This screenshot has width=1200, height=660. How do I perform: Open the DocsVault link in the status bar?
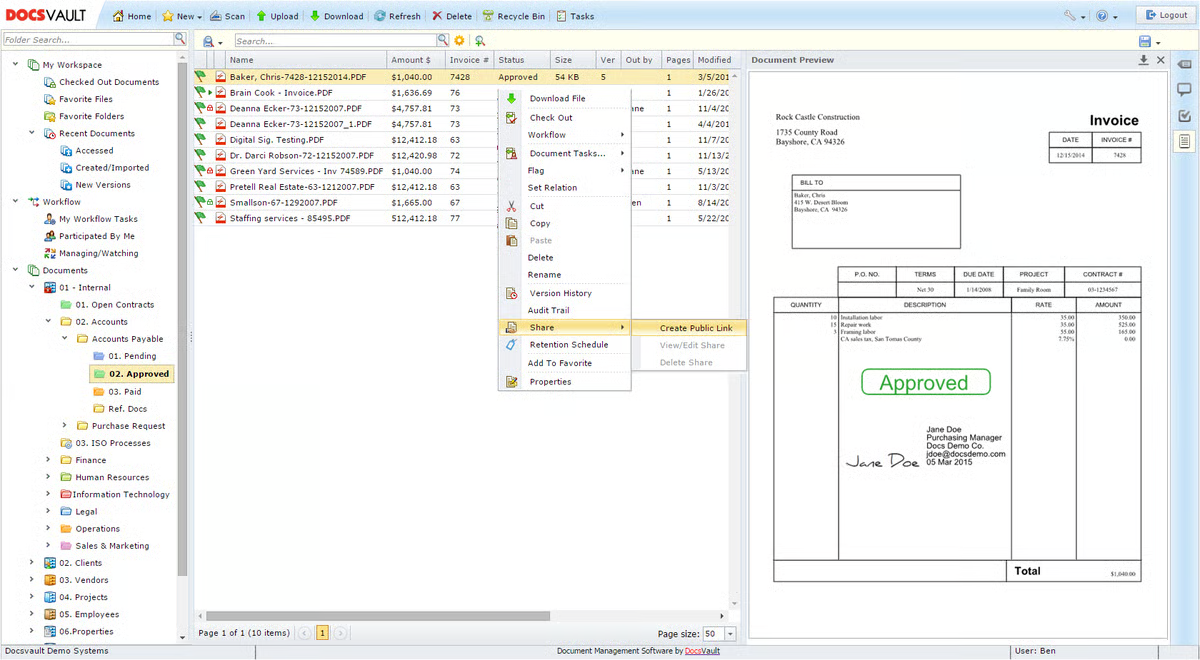[700, 650]
